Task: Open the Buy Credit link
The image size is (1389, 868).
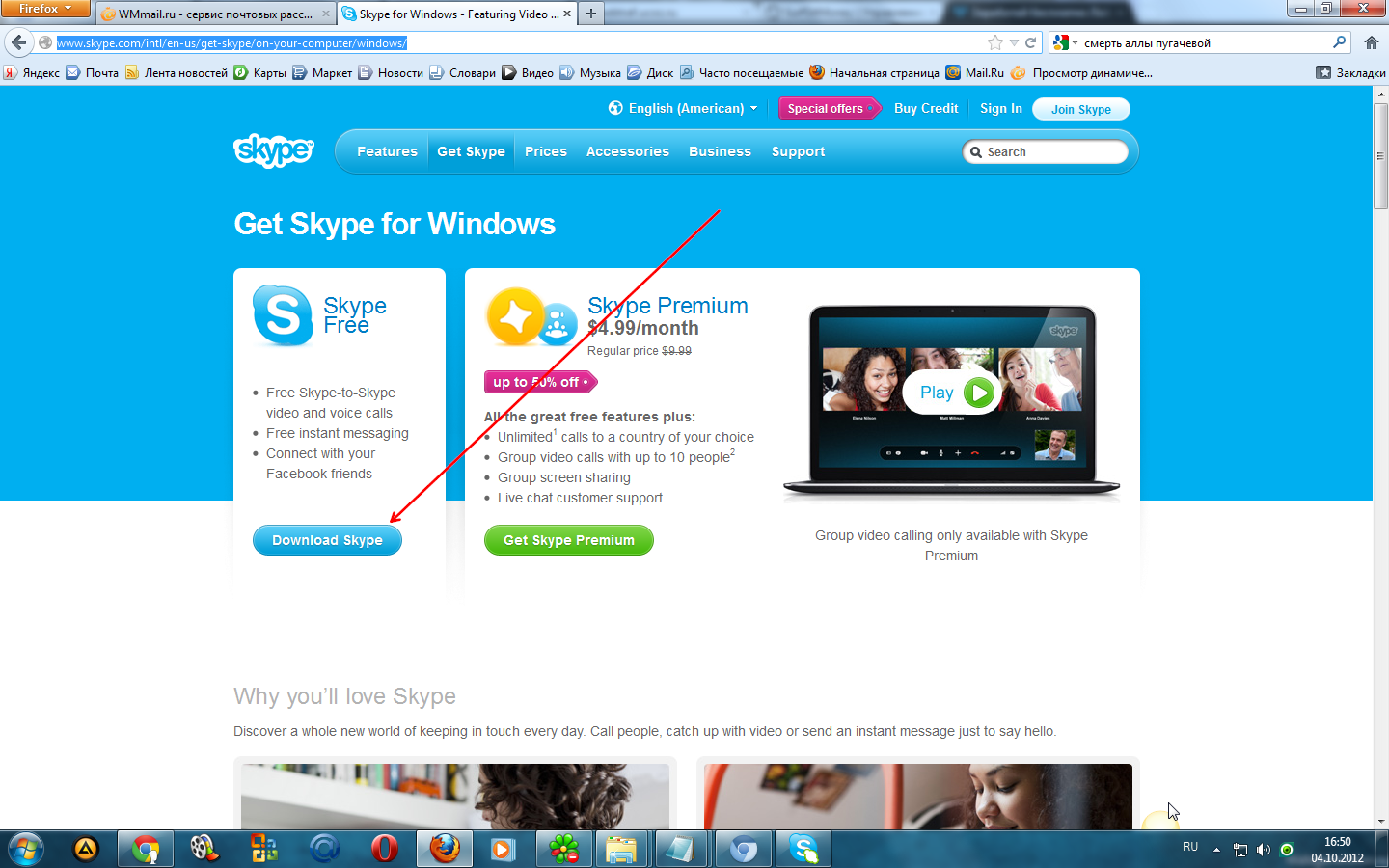Action: [926, 108]
